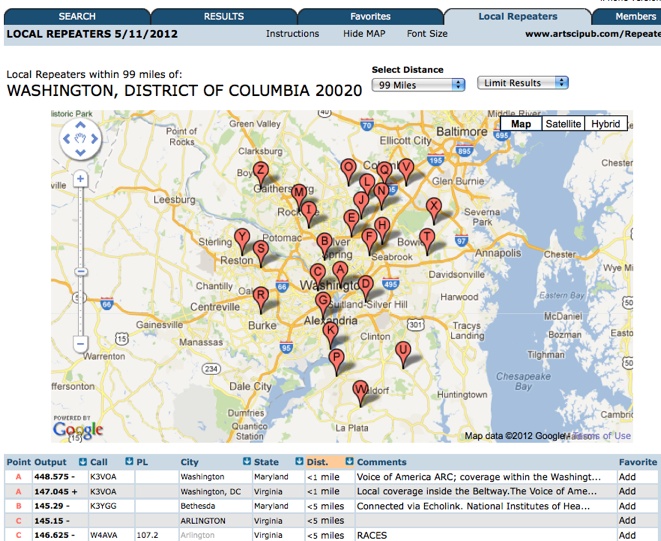Click the Google logo on map

tap(78, 430)
